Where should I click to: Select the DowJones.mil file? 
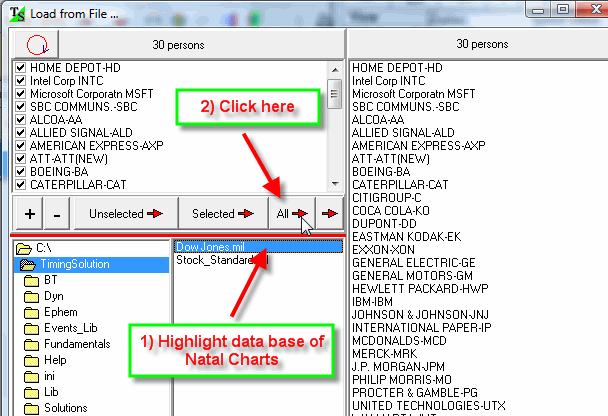tap(211, 246)
